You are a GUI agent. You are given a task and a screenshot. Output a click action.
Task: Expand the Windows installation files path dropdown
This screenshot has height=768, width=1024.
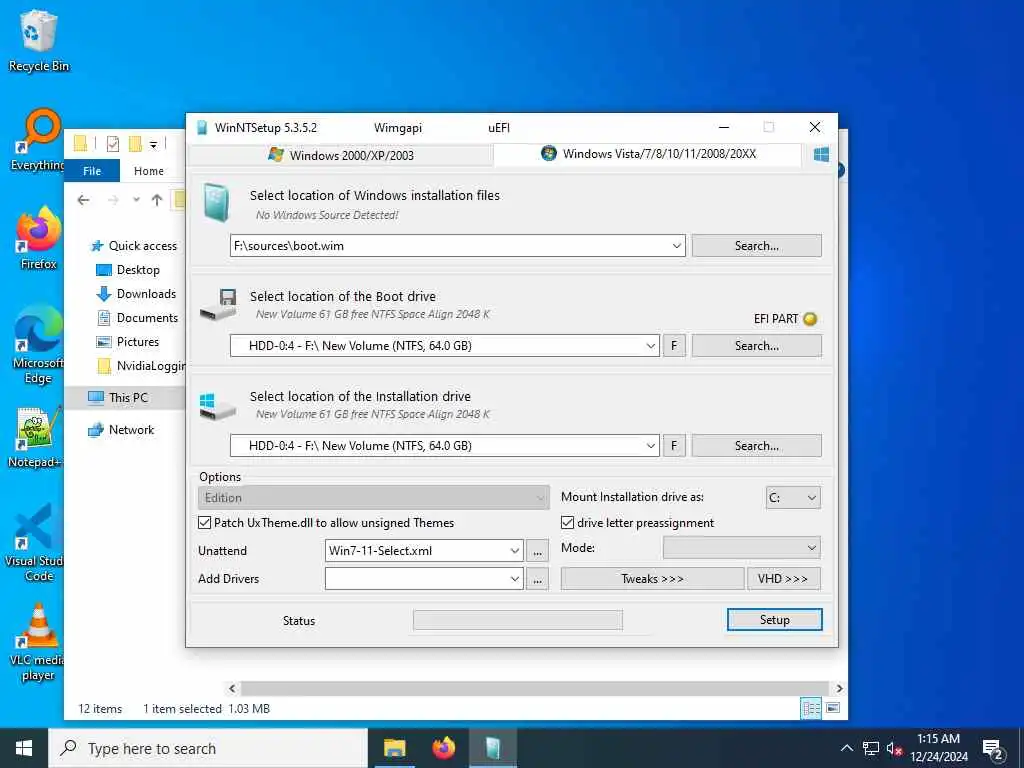[x=677, y=246]
